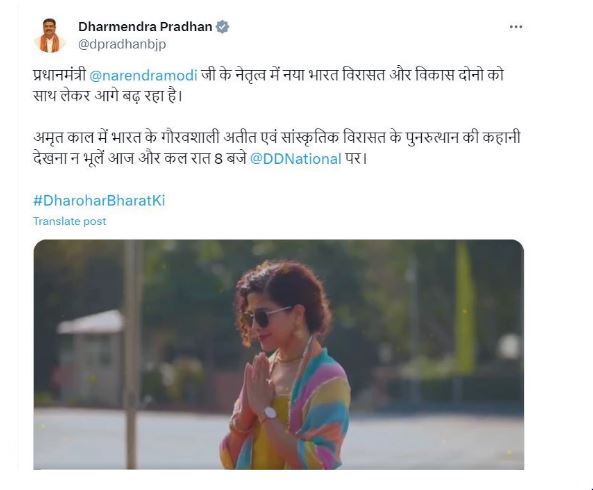Click the folded hands in the video
The height and width of the screenshot is (490, 593).
point(258,381)
